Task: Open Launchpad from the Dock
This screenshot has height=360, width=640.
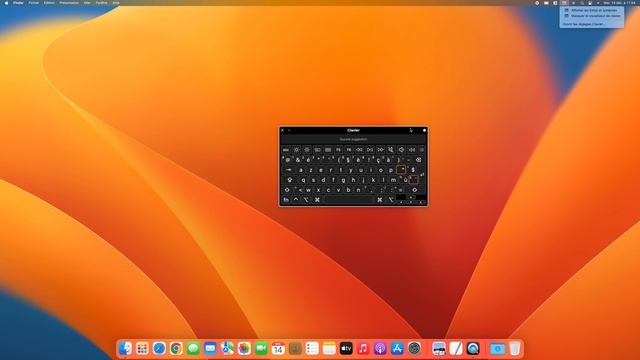Action: pyautogui.click(x=142, y=348)
